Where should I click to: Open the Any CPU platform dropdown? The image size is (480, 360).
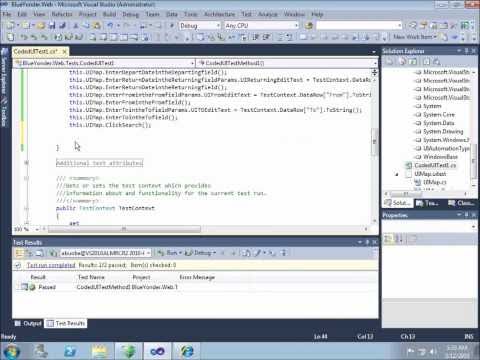point(261,26)
